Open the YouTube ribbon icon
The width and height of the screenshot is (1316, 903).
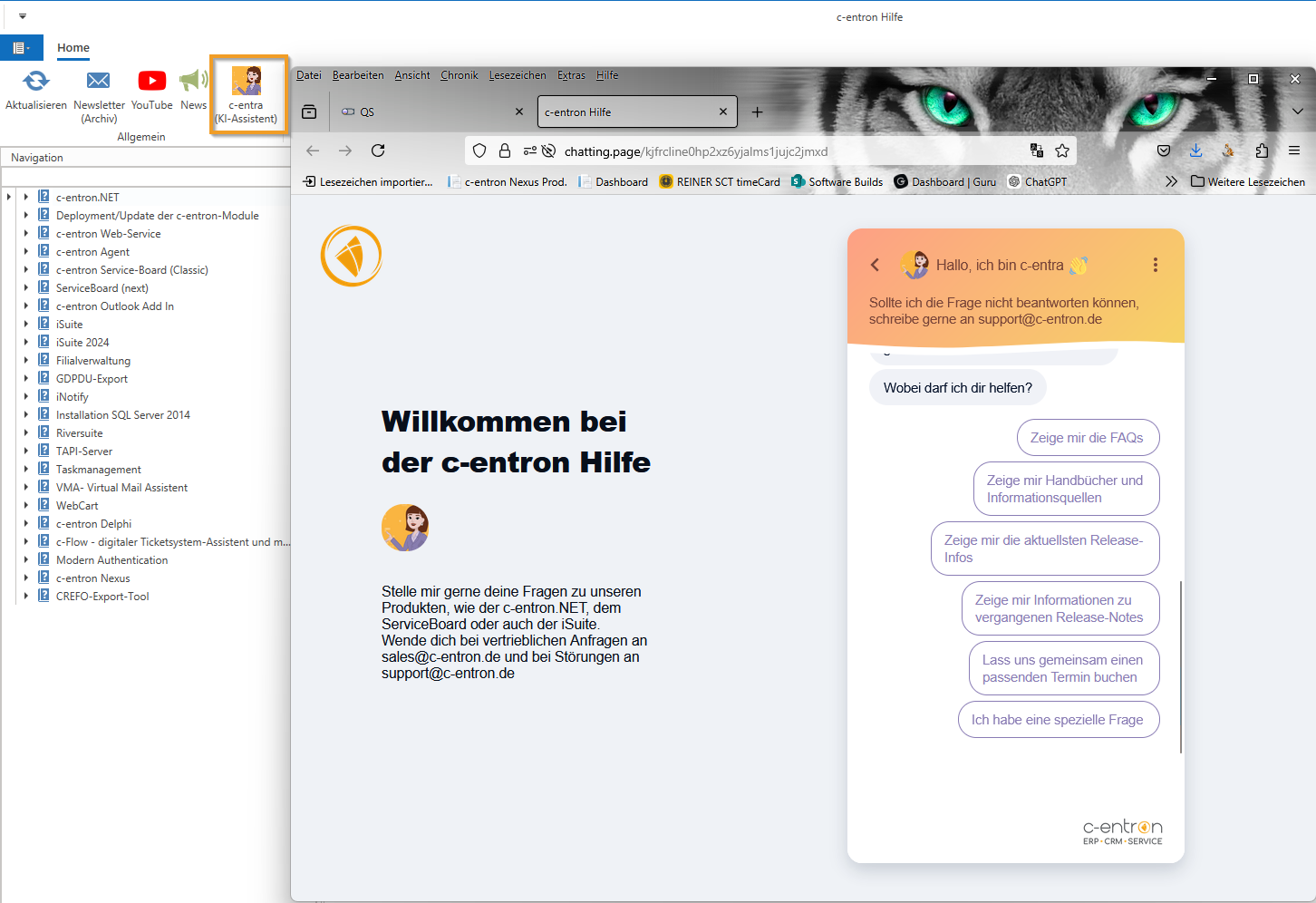coord(152,82)
